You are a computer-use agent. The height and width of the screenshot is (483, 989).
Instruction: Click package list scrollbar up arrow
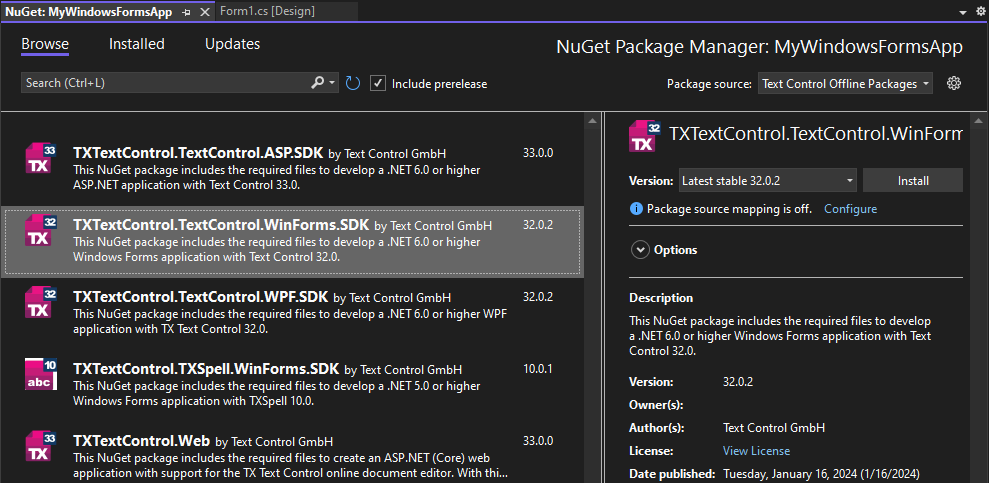pos(593,120)
